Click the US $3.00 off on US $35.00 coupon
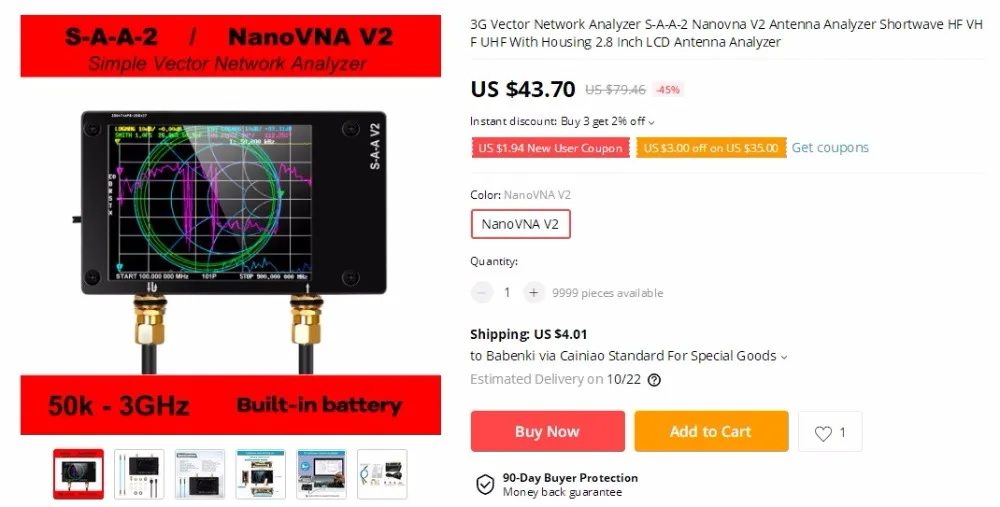The image size is (1000, 507). (x=711, y=148)
